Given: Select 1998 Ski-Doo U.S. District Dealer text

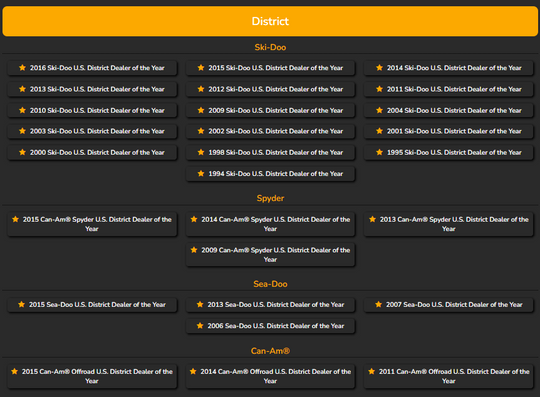Looking at the screenshot, I should (276, 153).
